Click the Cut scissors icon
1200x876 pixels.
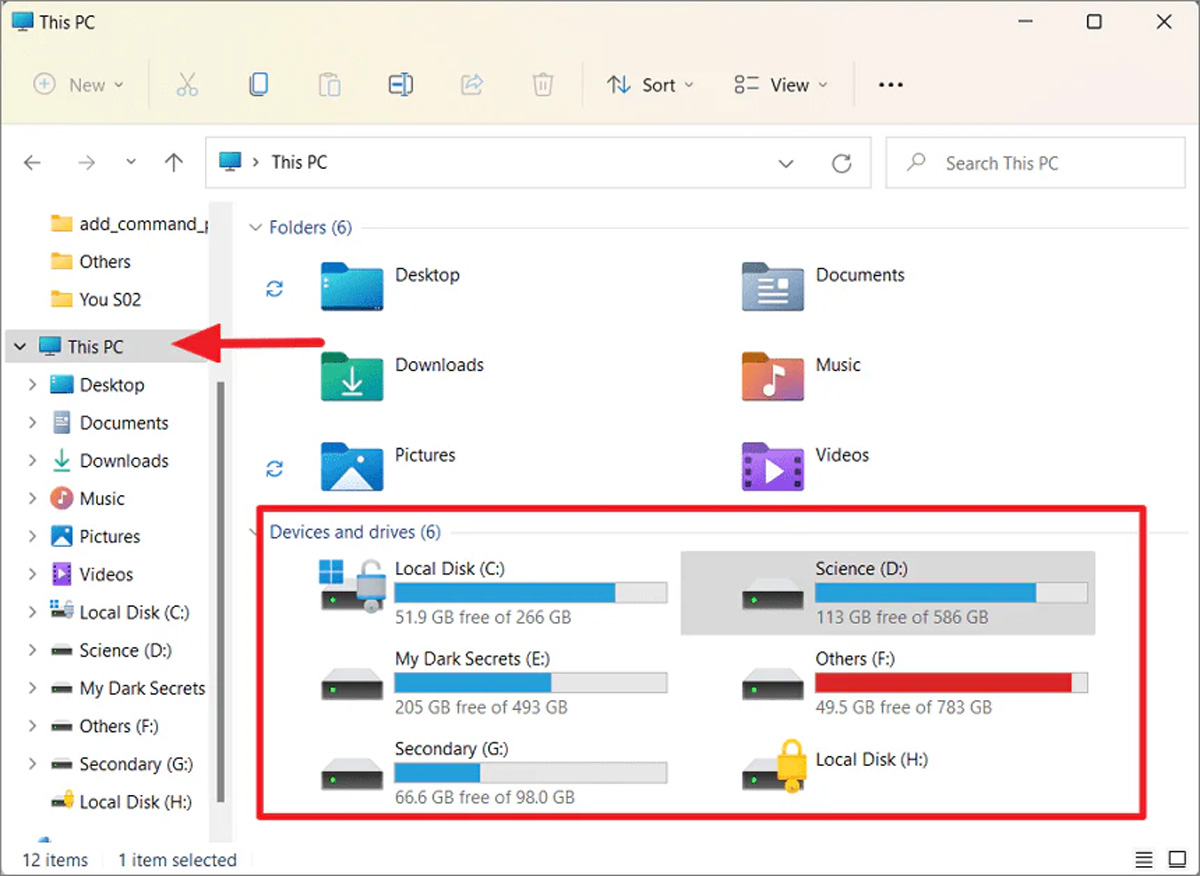[x=187, y=85]
